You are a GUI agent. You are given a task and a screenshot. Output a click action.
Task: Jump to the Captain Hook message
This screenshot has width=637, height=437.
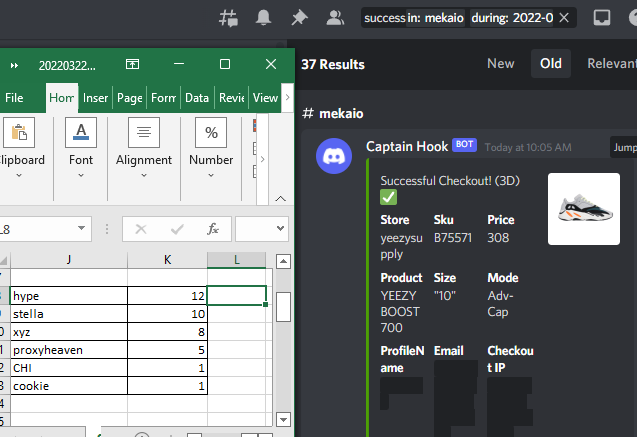(x=624, y=147)
